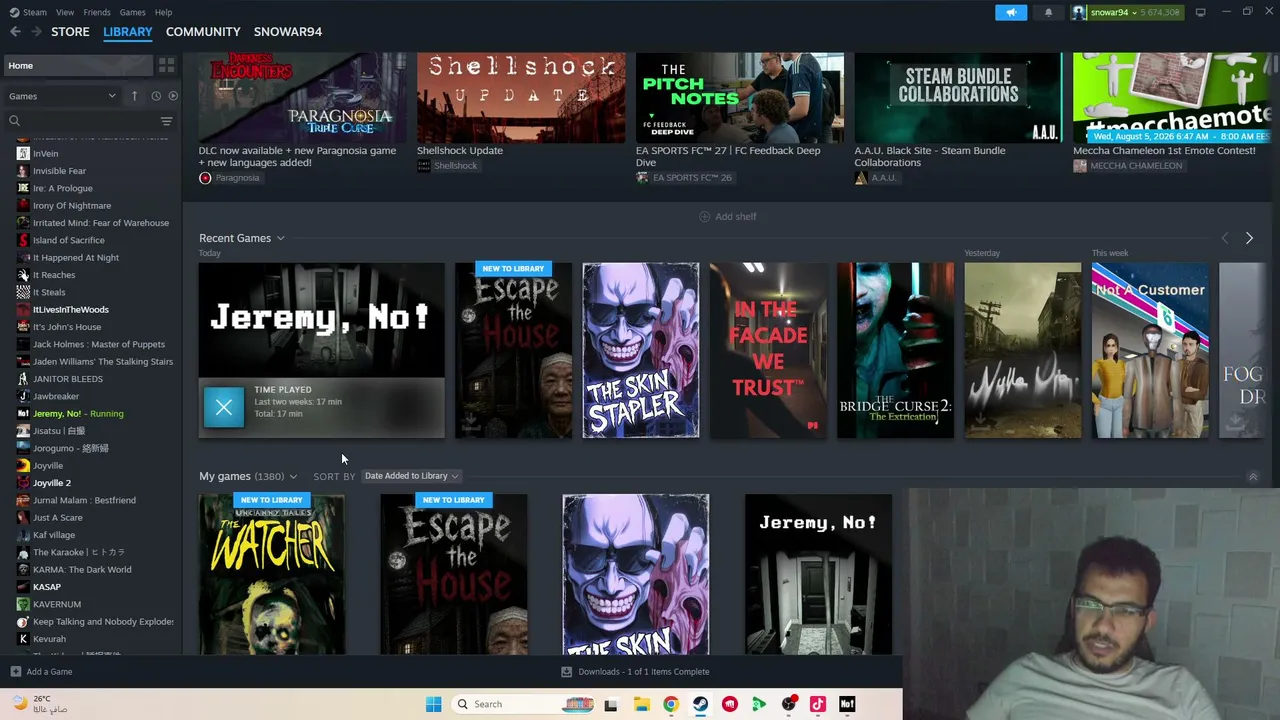Open The Watcher cover in My games

pos(272,575)
